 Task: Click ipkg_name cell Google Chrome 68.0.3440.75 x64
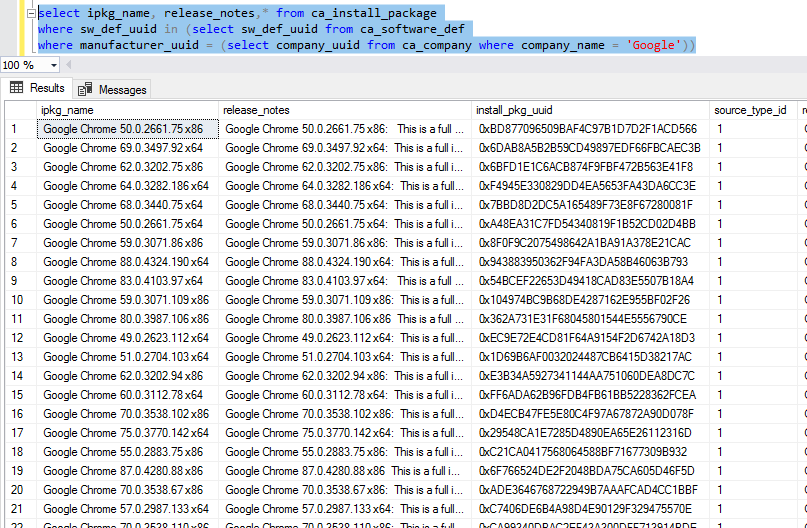point(128,205)
